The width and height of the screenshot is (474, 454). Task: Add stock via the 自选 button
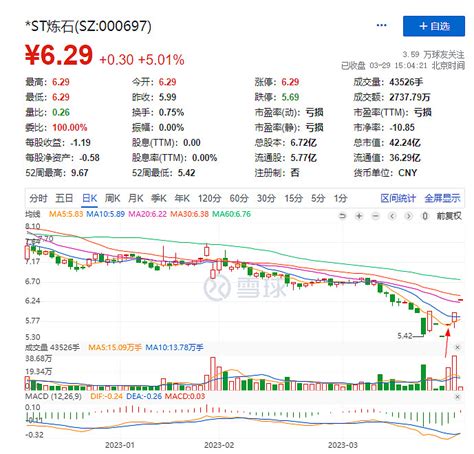coord(434,26)
